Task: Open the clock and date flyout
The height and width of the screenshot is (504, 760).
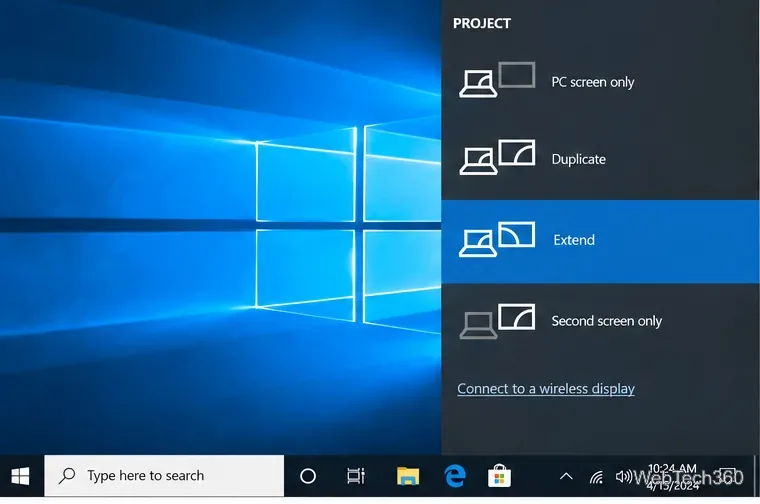Action: click(673, 477)
